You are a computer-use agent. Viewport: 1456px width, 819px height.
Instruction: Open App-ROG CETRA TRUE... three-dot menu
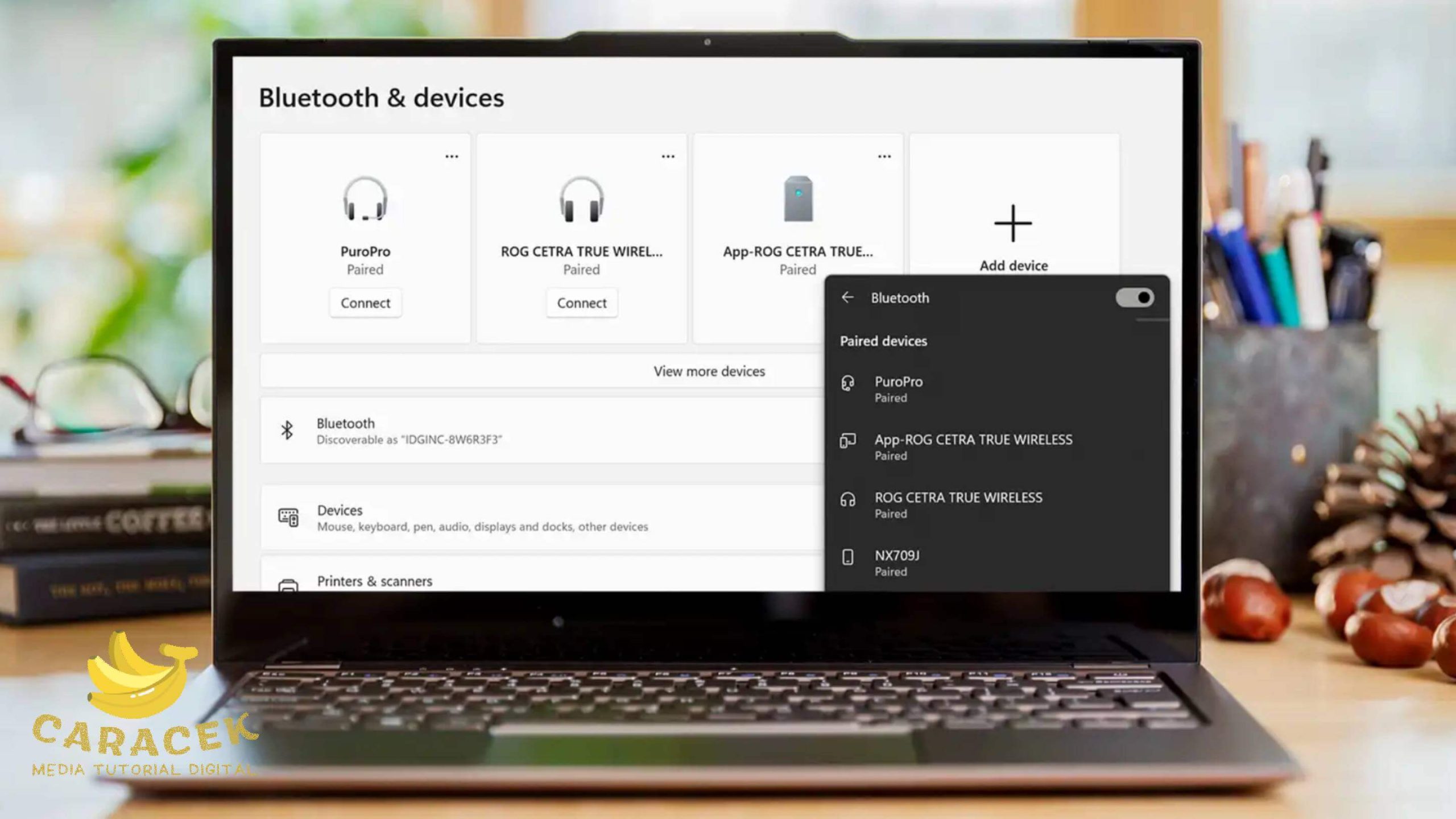884,156
